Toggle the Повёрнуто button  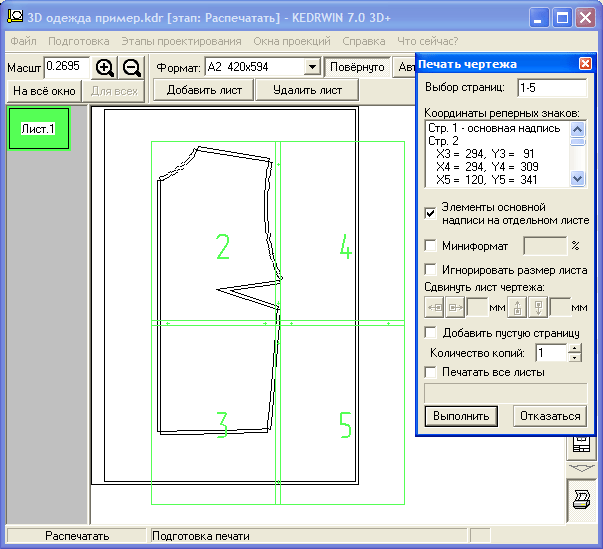357,67
